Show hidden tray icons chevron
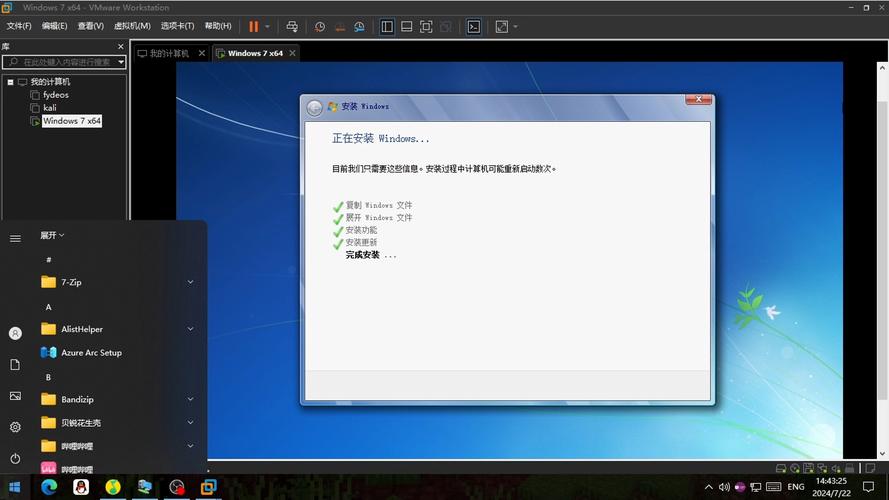The image size is (889, 500). pyautogui.click(x=709, y=487)
